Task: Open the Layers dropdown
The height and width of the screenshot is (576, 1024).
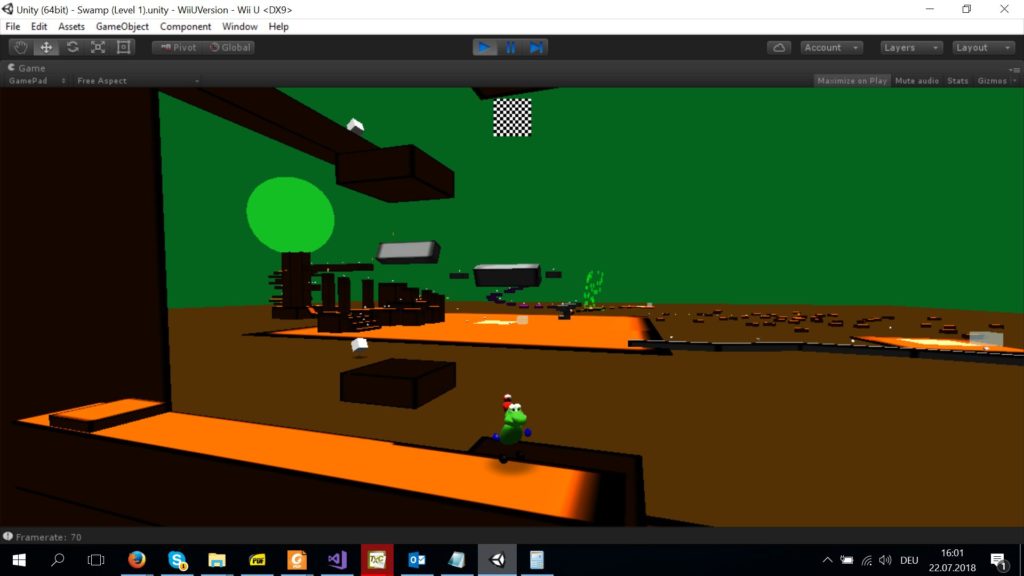Action: click(911, 48)
